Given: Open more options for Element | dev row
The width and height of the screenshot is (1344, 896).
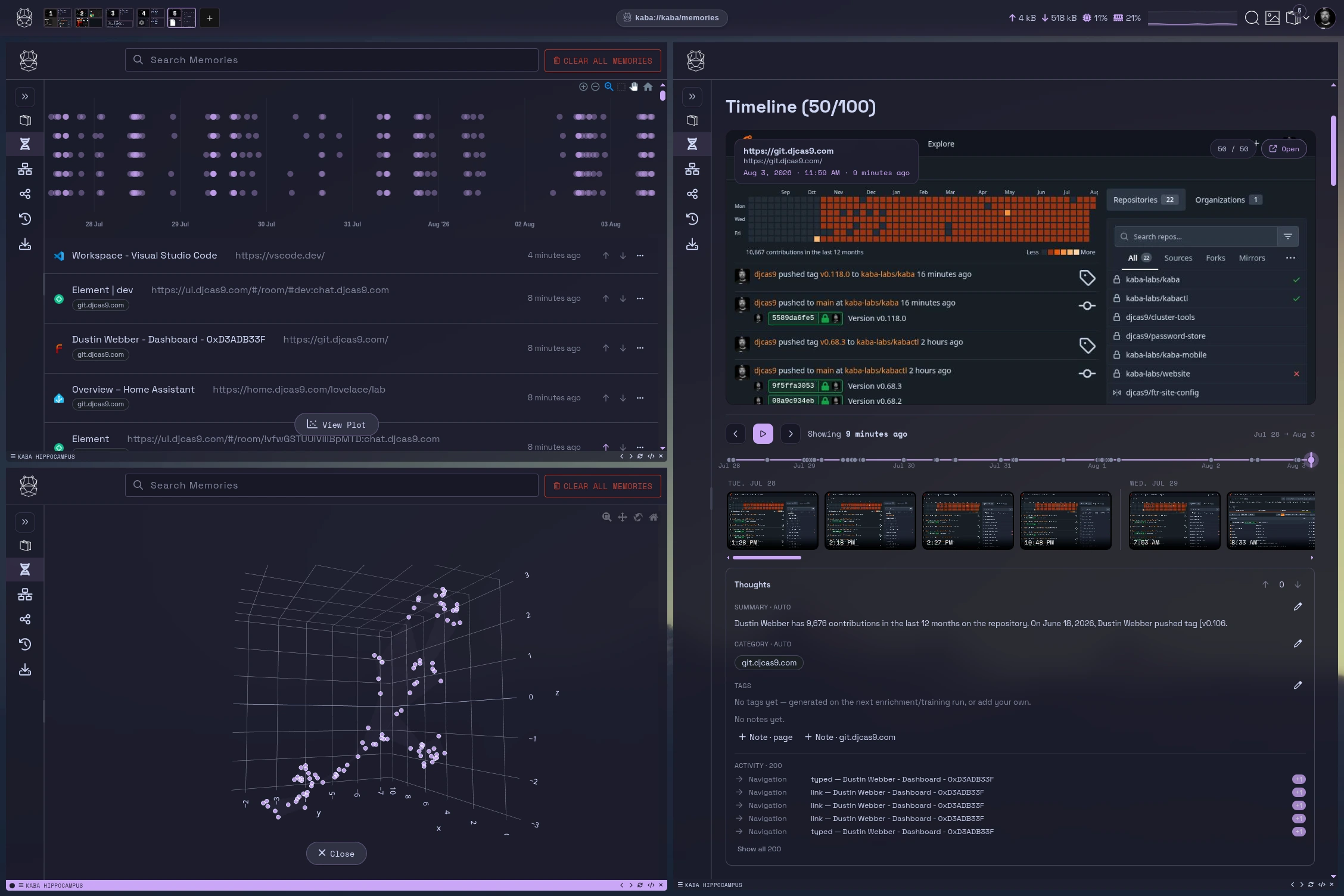Looking at the screenshot, I should click(640, 298).
